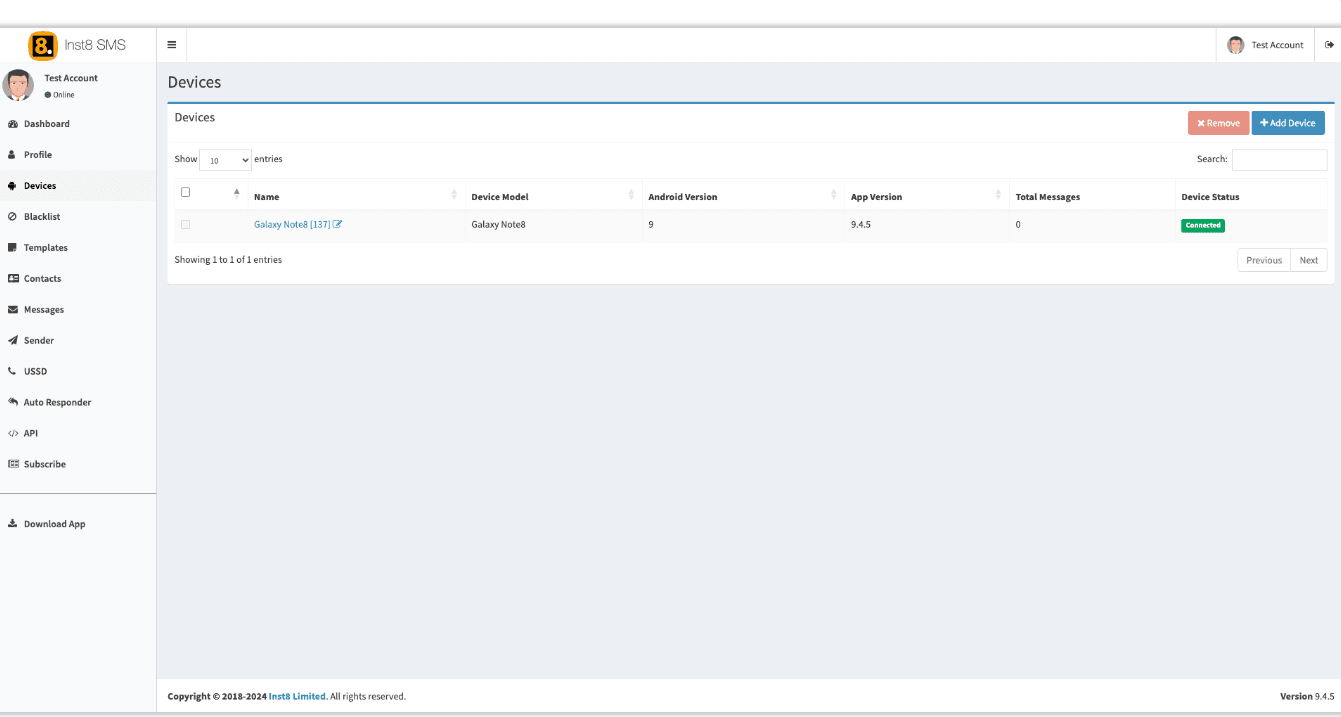Open Messages in sidebar
Screen dimensions: 1341x717
78,310
